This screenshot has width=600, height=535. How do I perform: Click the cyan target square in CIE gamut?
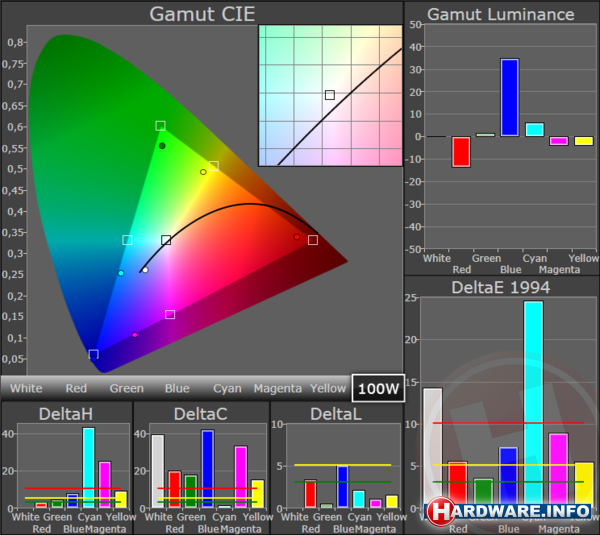pyautogui.click(x=127, y=240)
